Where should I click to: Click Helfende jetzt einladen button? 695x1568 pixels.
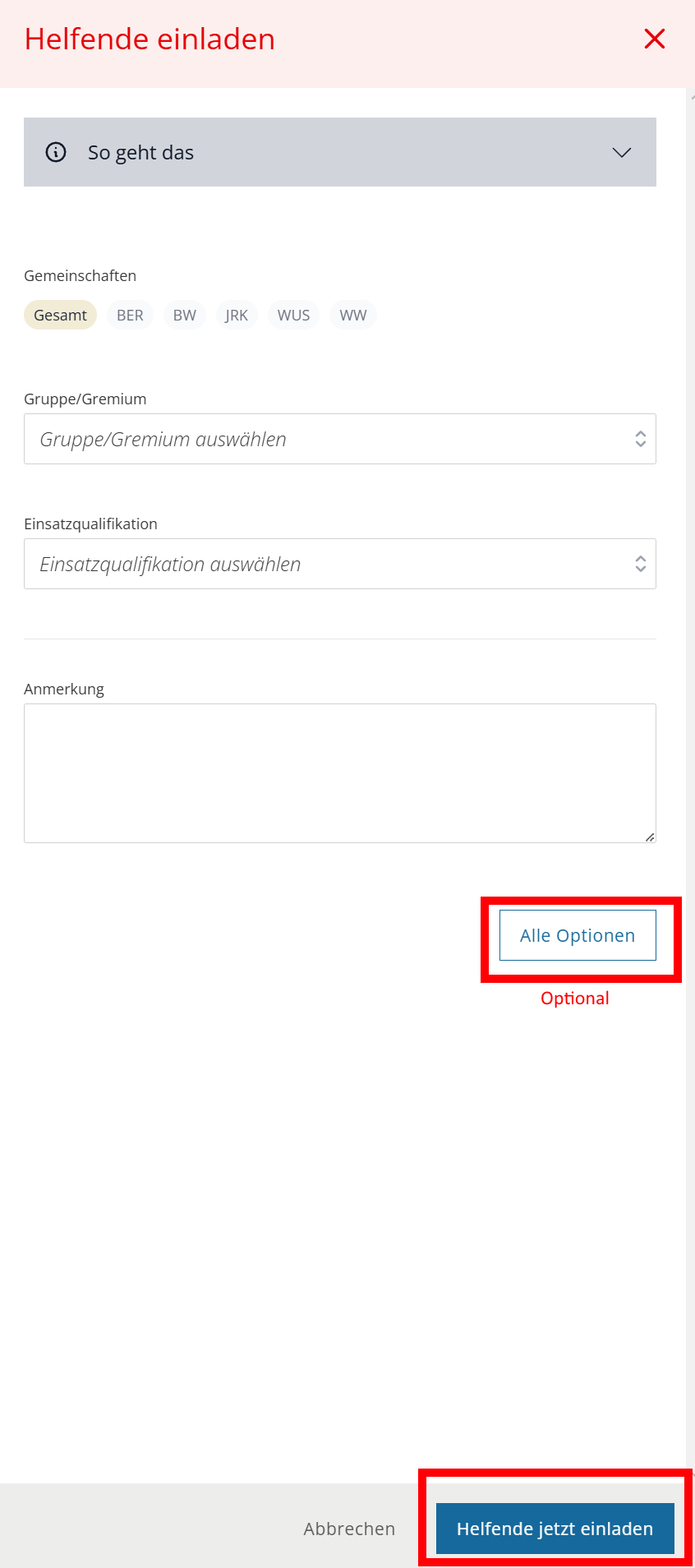[x=555, y=1529]
